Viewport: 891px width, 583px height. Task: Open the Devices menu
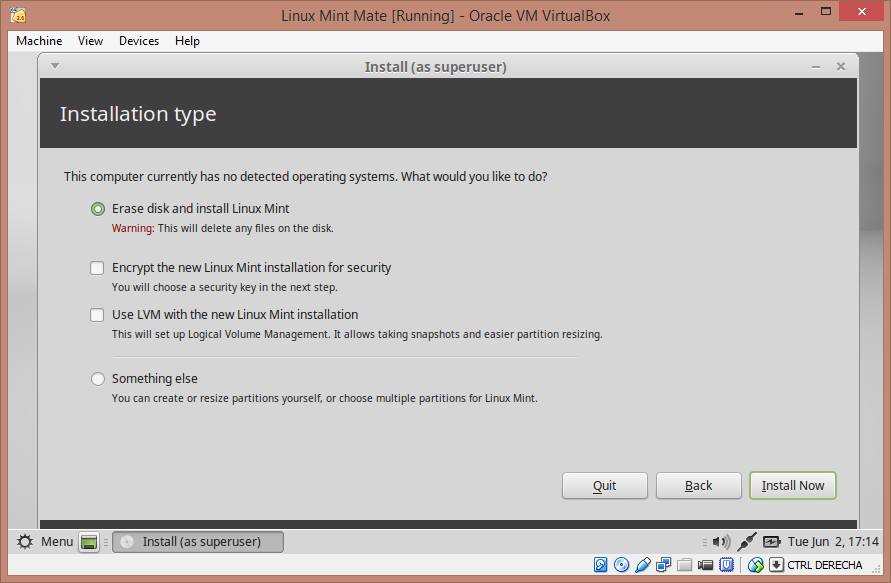(x=139, y=41)
